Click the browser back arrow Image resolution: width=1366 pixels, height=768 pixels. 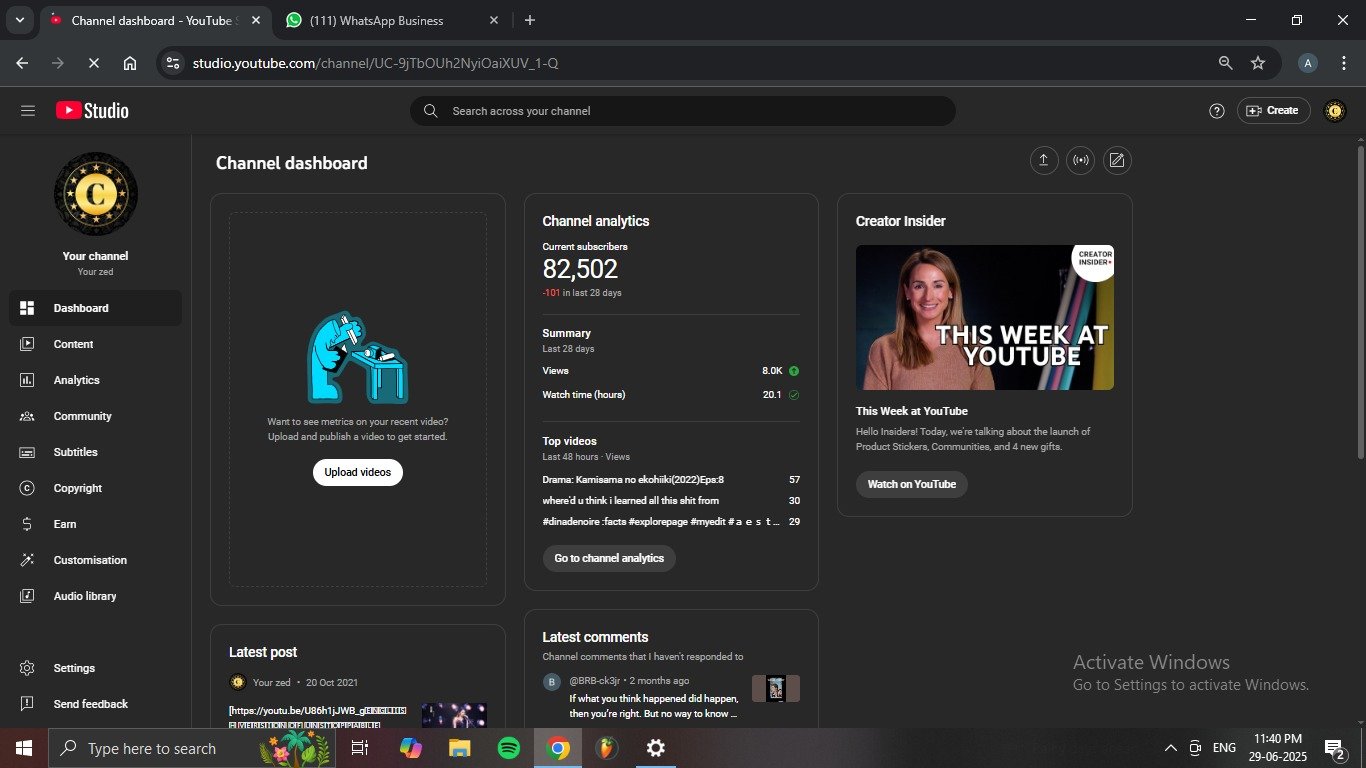22,63
